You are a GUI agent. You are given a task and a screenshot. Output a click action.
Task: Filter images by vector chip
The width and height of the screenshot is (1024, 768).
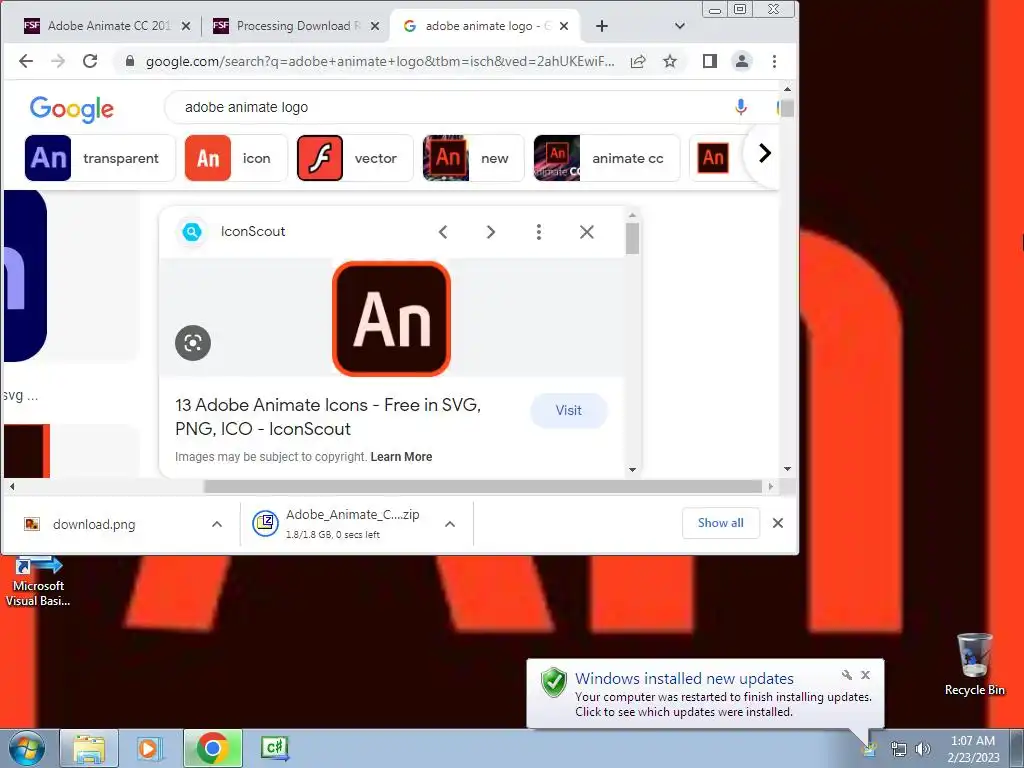[x=355, y=158]
